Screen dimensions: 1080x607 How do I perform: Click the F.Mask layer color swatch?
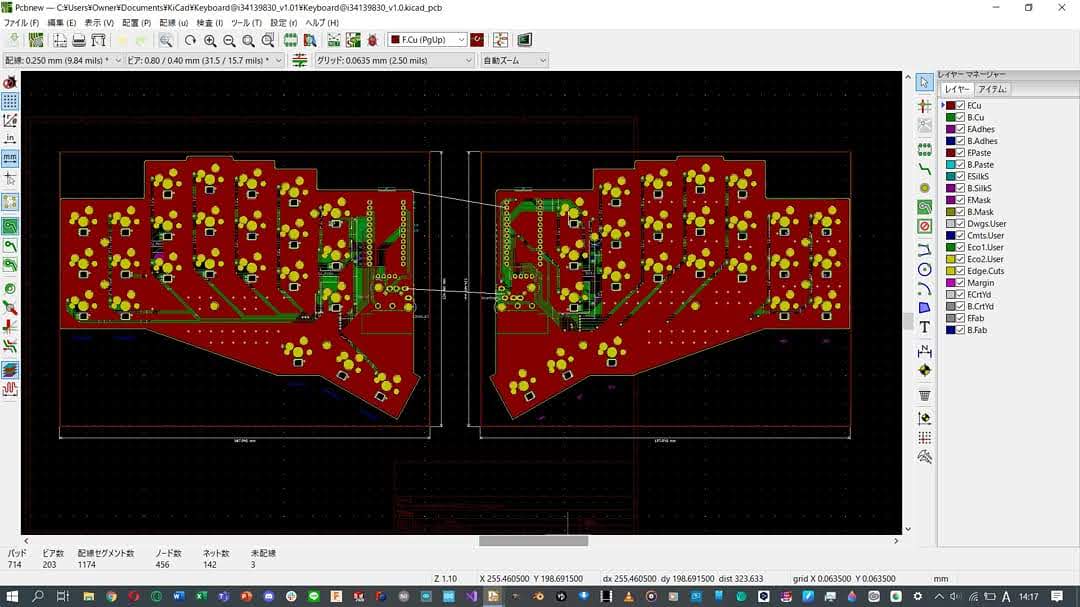951,200
